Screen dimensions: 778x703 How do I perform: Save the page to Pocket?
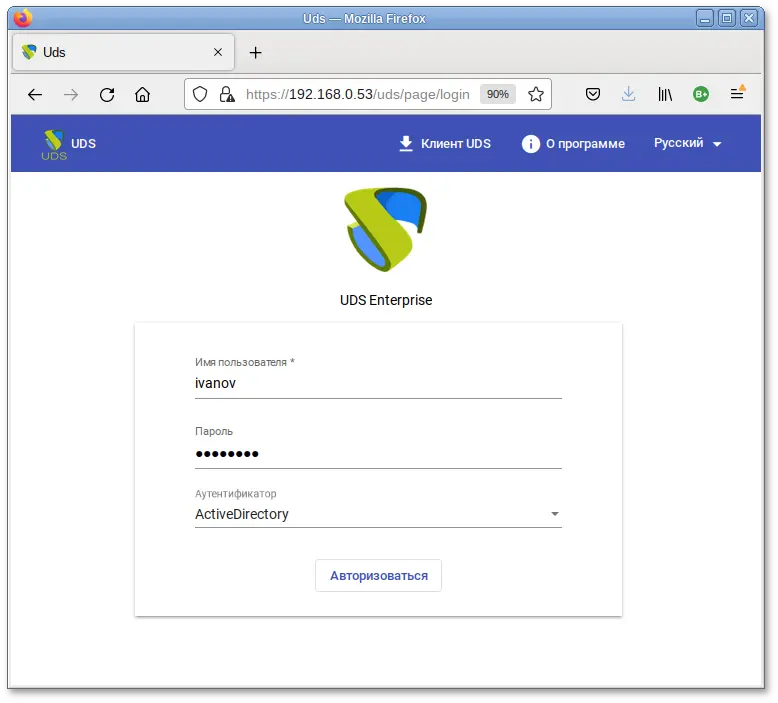593,94
